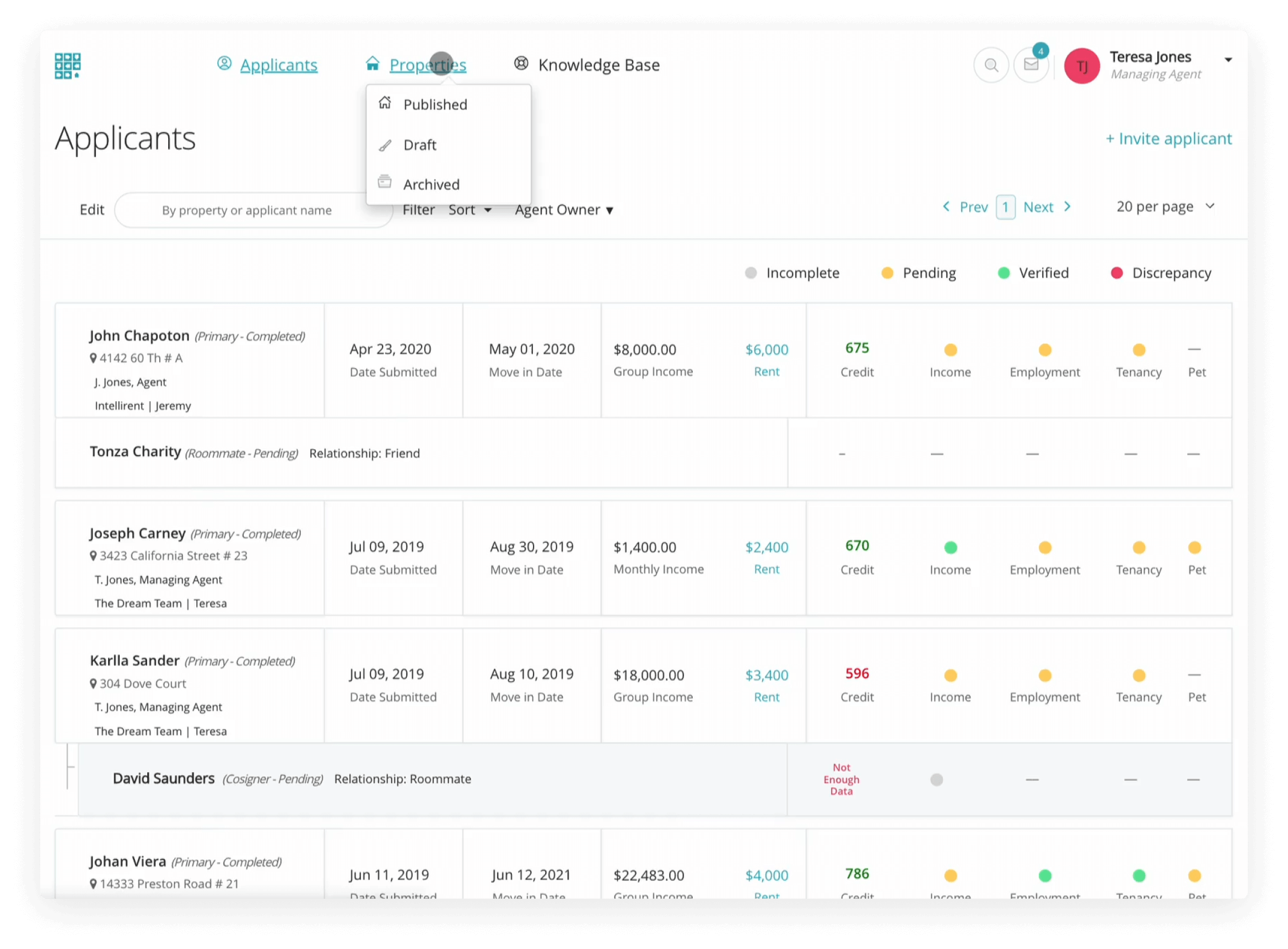Navigate to the Knowledge Base section
This screenshot has height=949, width=1288.
598,65
